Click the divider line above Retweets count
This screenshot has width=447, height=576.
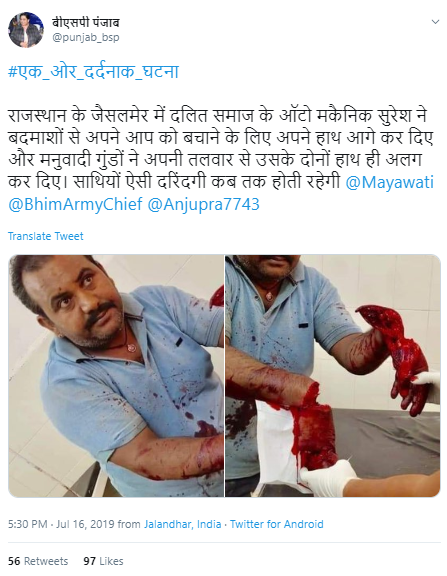click(x=224, y=542)
